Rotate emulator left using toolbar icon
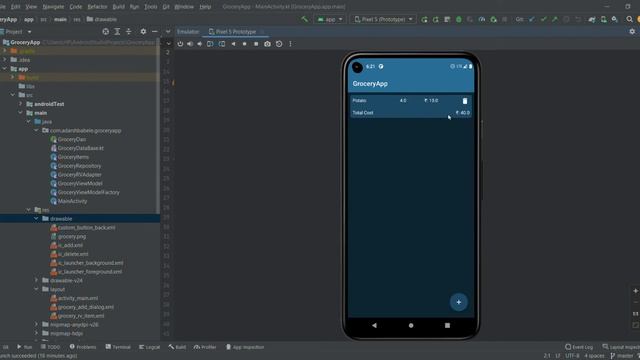Screen dimensions: 640x360 tap(210, 44)
